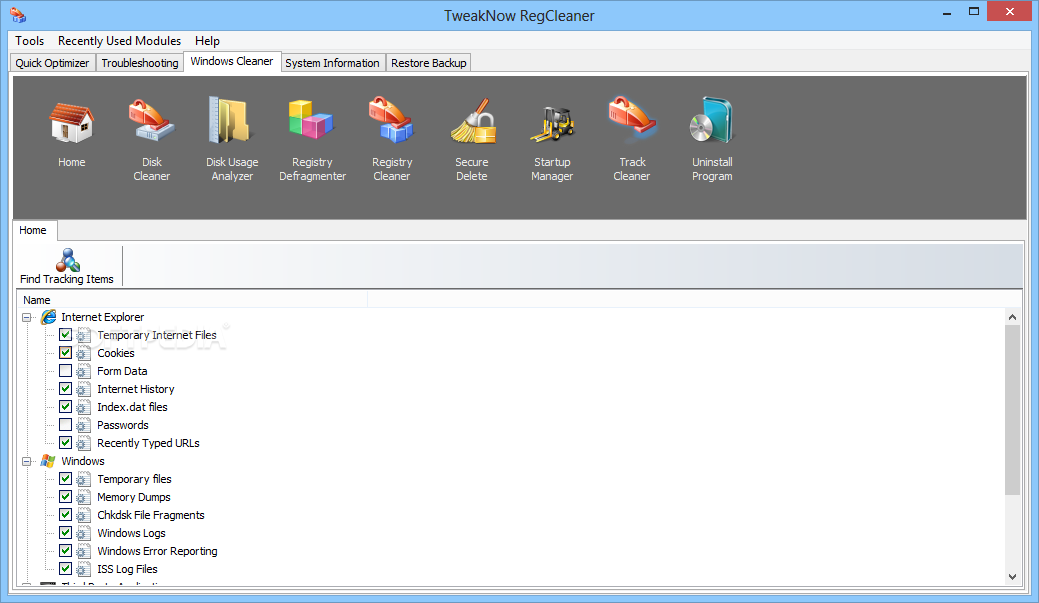Screen dimensions: 1039x603
Task: Uncheck Temporary Internet Files
Action: click(66, 335)
